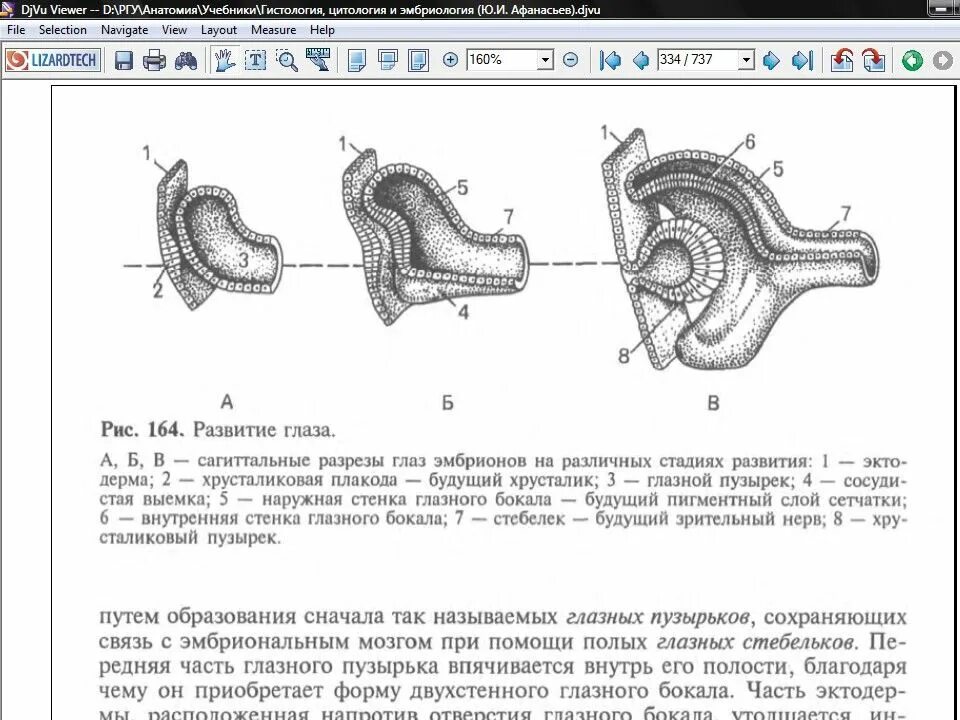Save the document with the floppy disk icon
Image resolution: width=960 pixels, height=720 pixels.
point(124,60)
